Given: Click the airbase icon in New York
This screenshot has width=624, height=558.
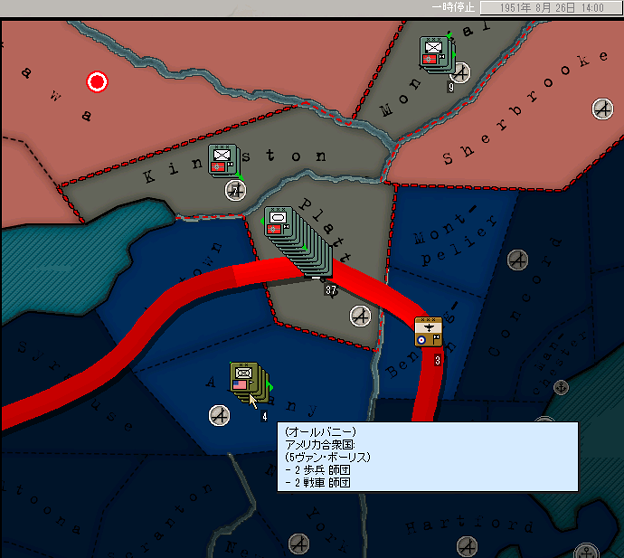Looking at the screenshot, I should 299,544.
